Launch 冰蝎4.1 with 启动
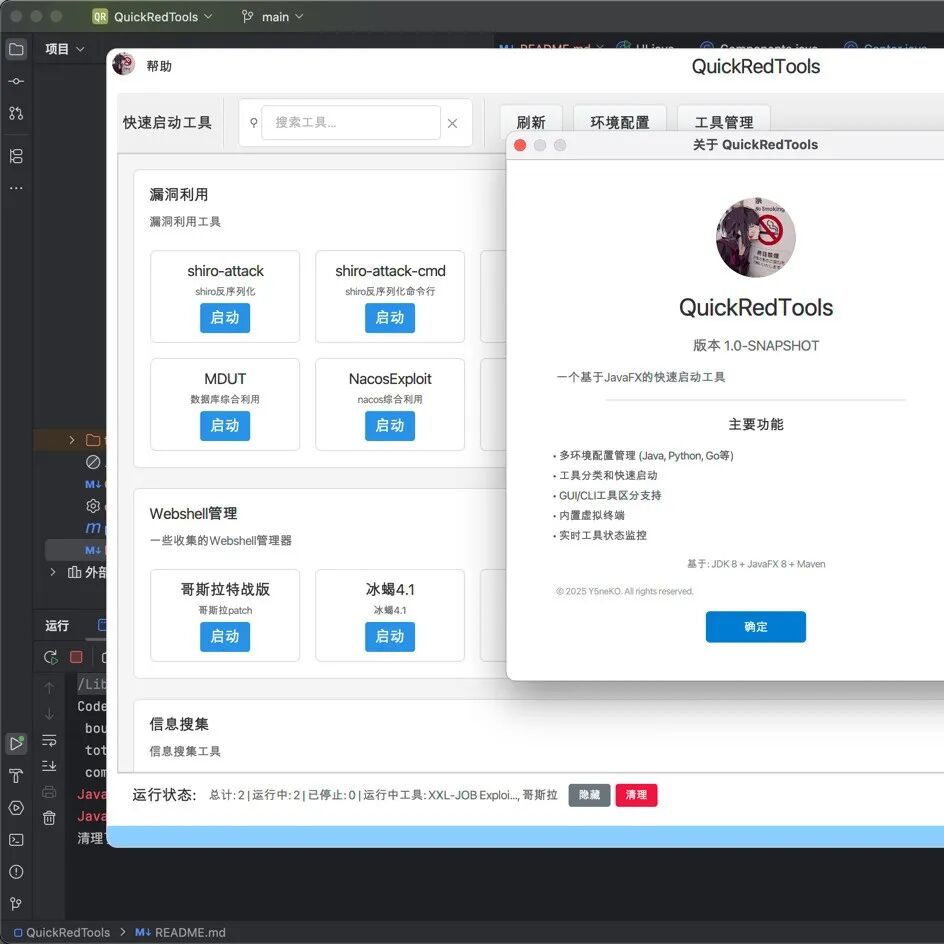Image resolution: width=944 pixels, height=944 pixels. [x=390, y=636]
